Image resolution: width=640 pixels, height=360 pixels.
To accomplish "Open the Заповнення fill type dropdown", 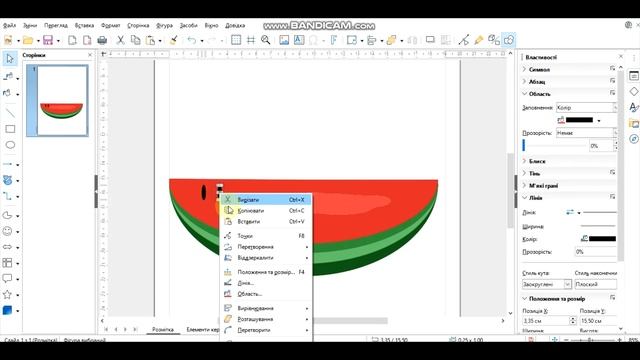I will [587, 108].
